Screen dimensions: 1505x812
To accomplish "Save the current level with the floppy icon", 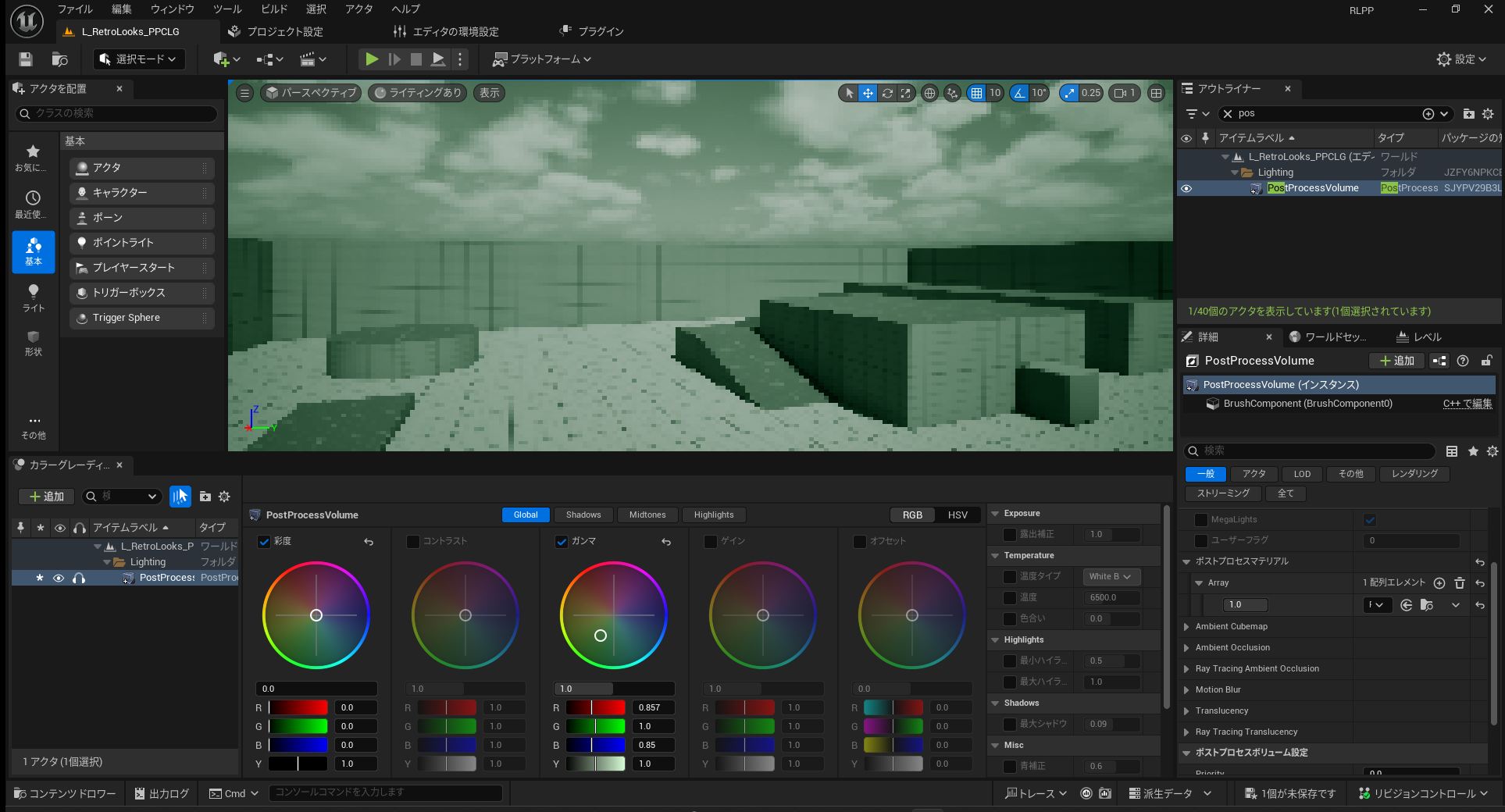I will click(23, 59).
